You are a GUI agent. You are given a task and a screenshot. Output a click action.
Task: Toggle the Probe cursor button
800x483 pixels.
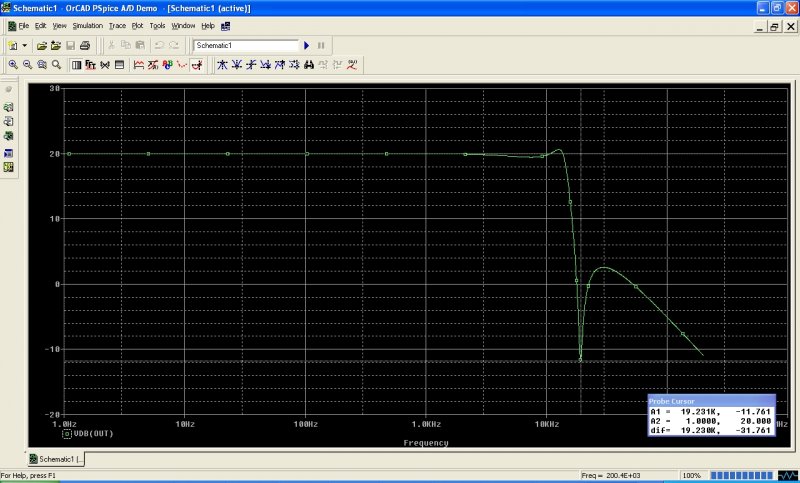[x=196, y=65]
